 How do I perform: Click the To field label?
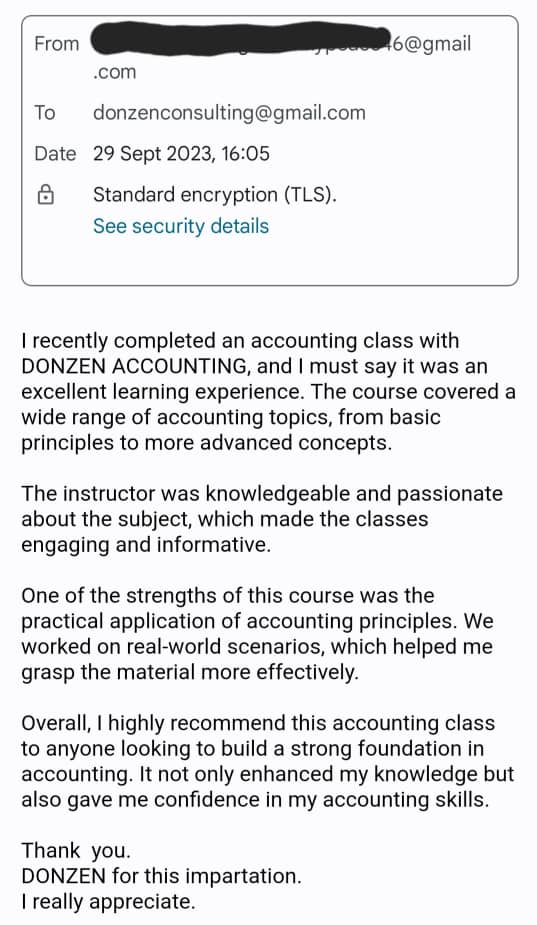[x=45, y=113]
